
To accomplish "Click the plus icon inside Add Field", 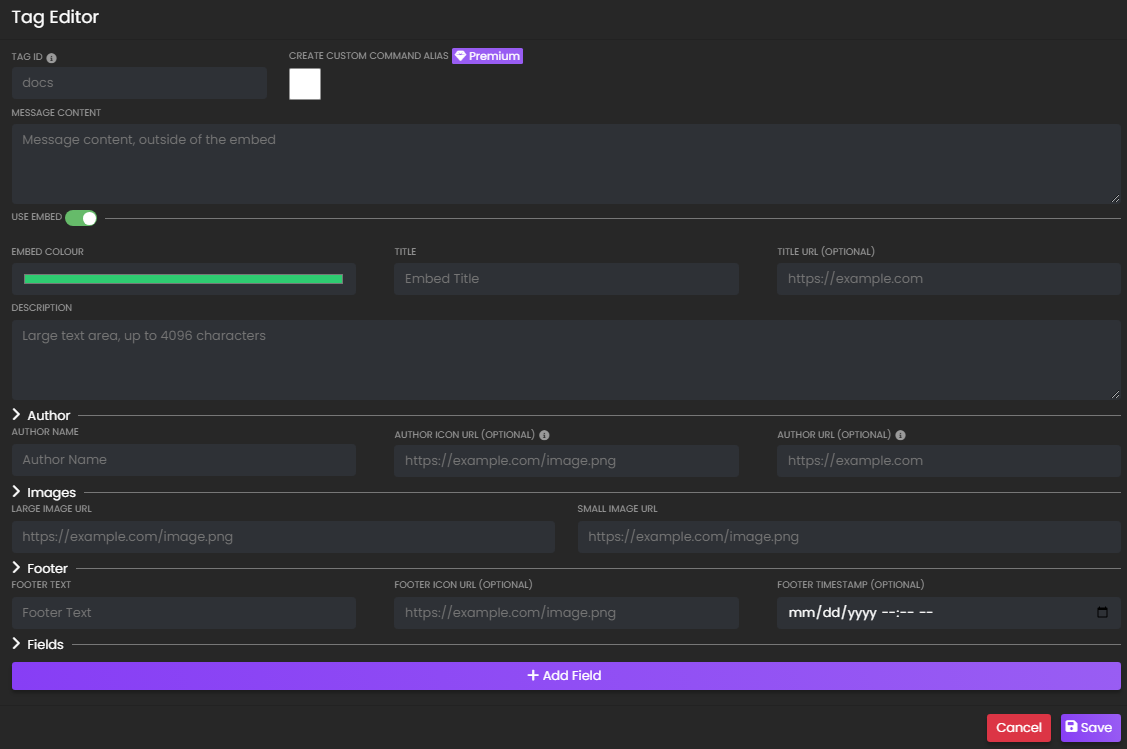I will (x=532, y=675).
